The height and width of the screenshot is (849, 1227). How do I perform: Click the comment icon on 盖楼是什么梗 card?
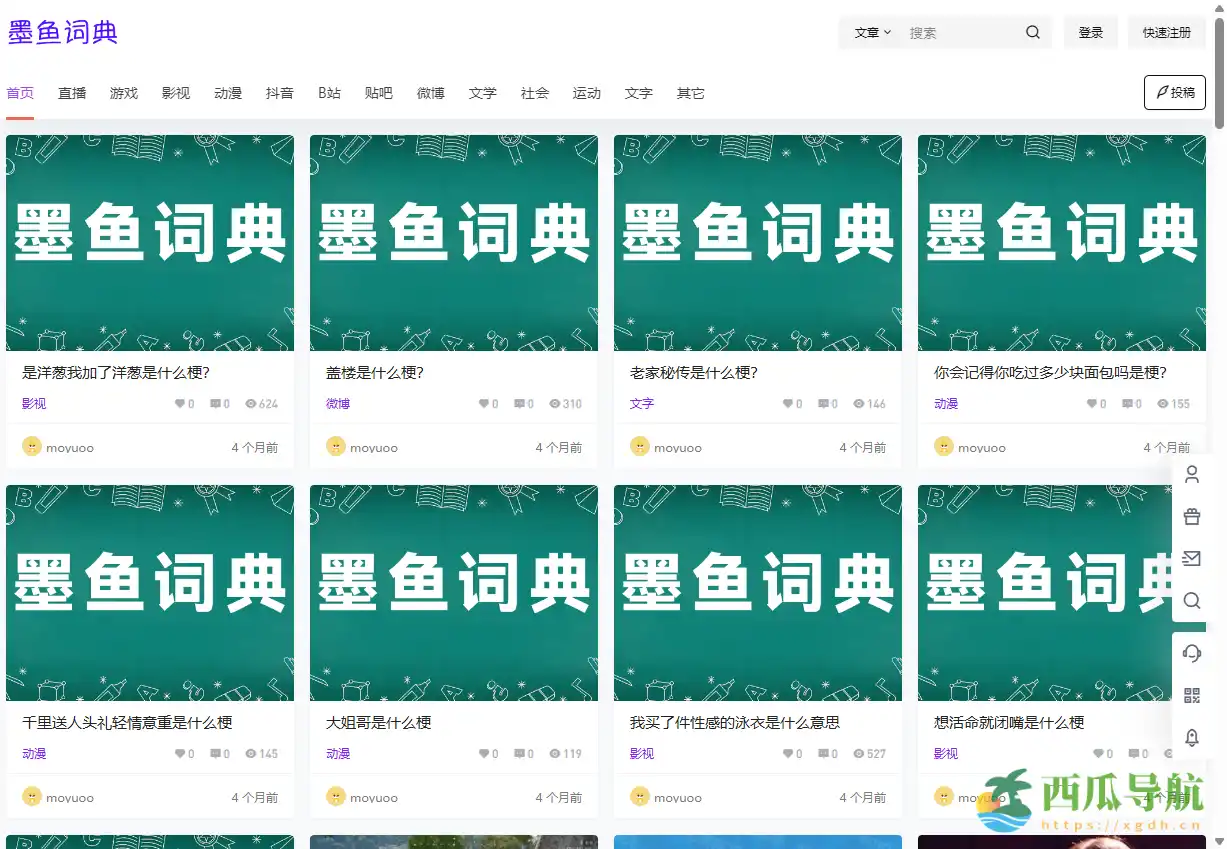point(518,404)
